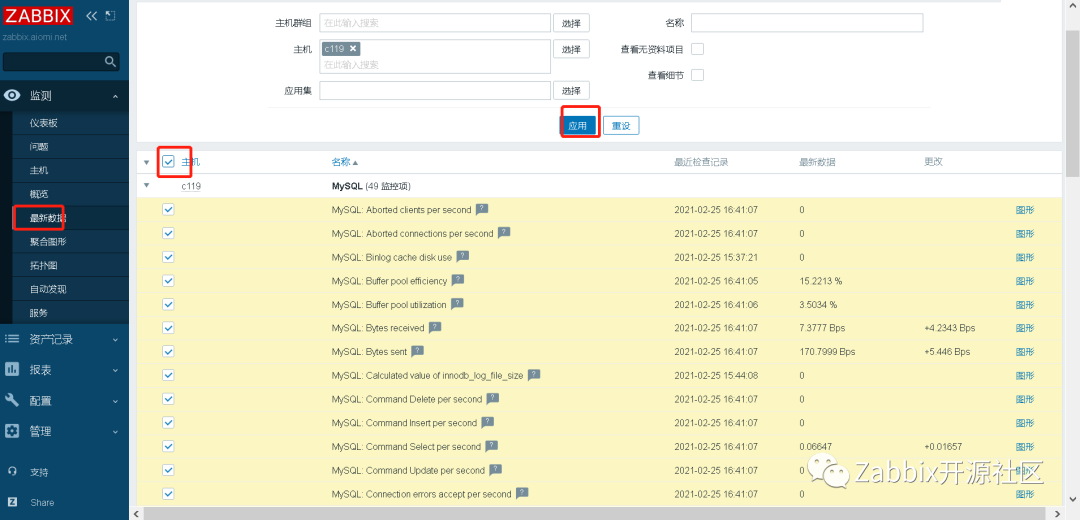The height and width of the screenshot is (520, 1080).
Task: Click 选择 button for 主机群组
Action: pos(571,23)
